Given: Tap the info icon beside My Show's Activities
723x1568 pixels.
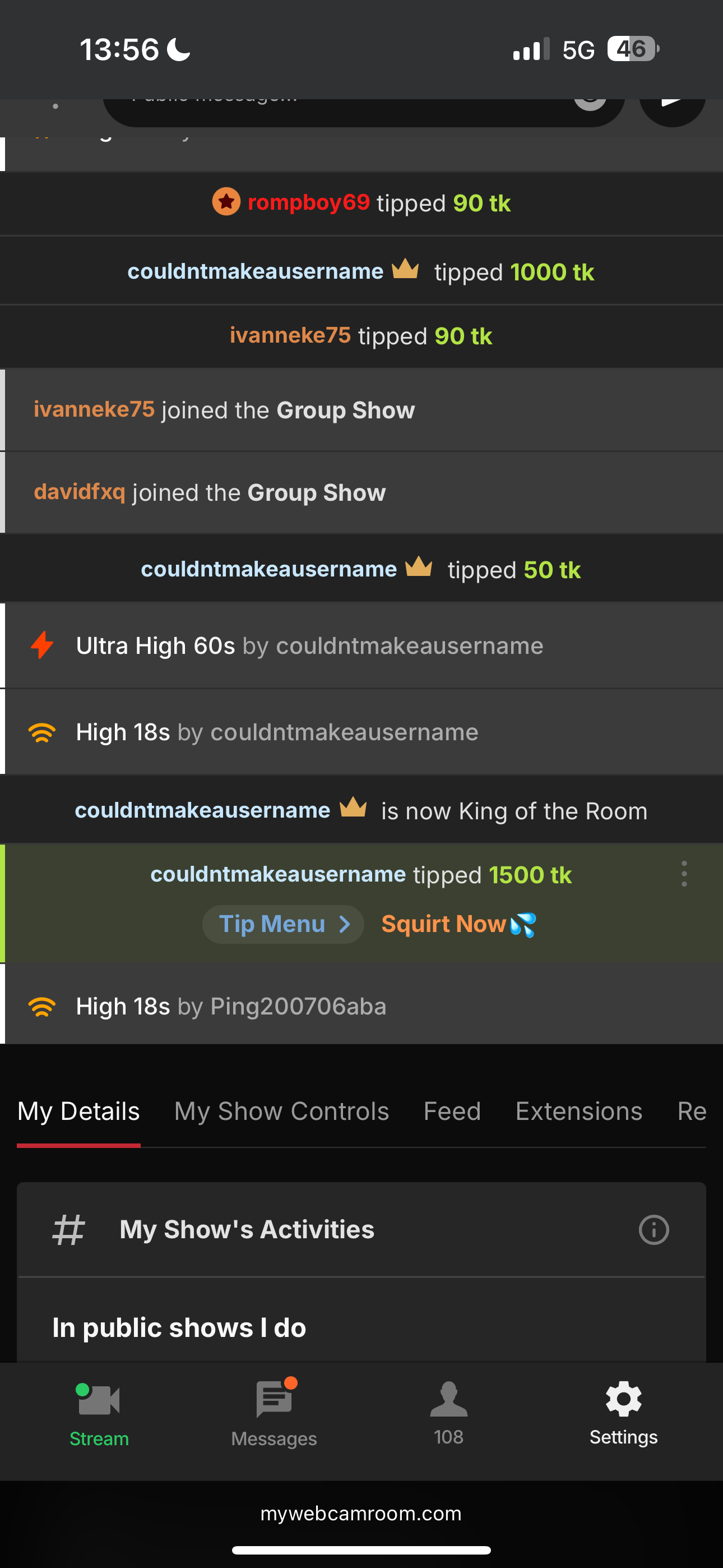Looking at the screenshot, I should tap(654, 1230).
